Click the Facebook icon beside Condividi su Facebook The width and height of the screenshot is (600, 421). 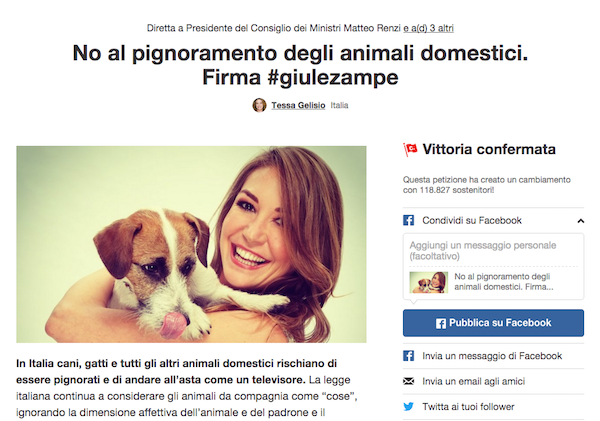(x=408, y=220)
